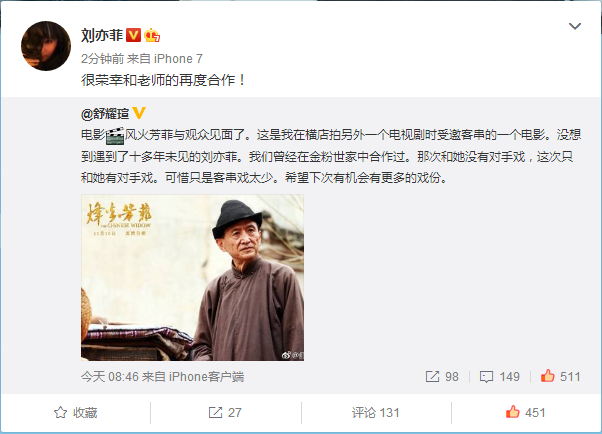
Task: Click the iPhone客户端 source link
Action: click(207, 376)
